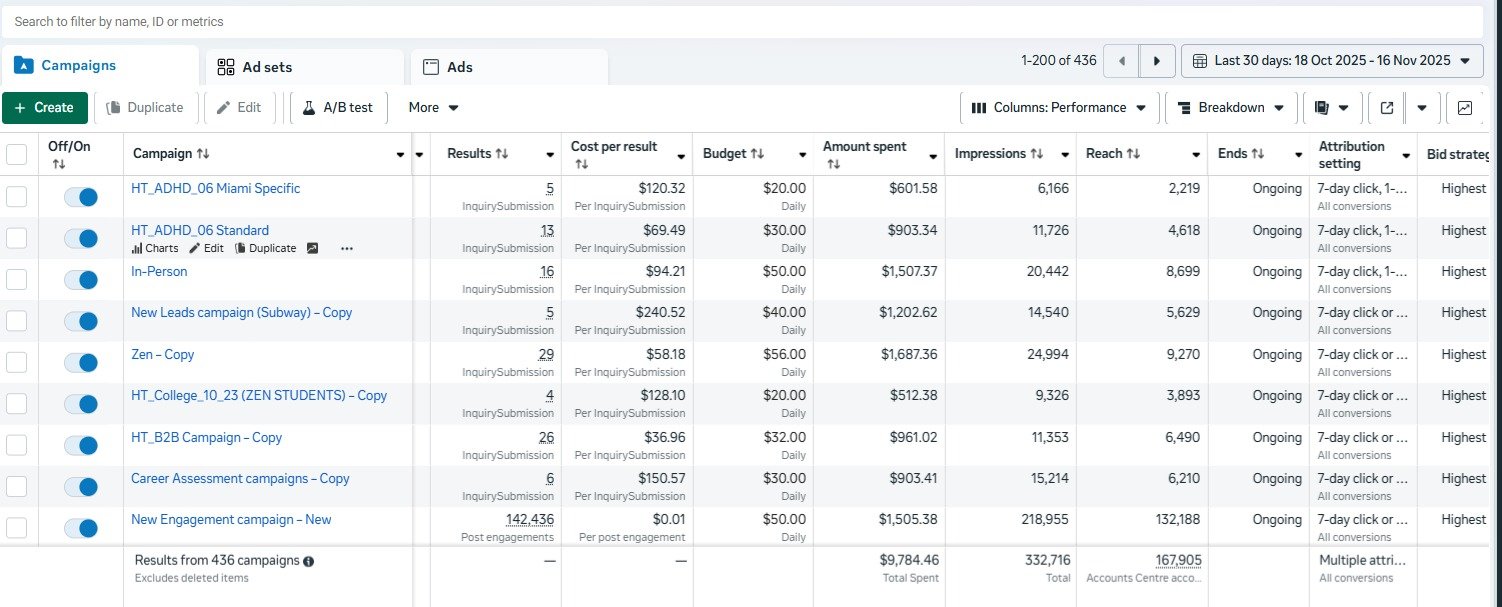Open the HT_B2B Campaign – Copy link
1502x607 pixels.
206,437
